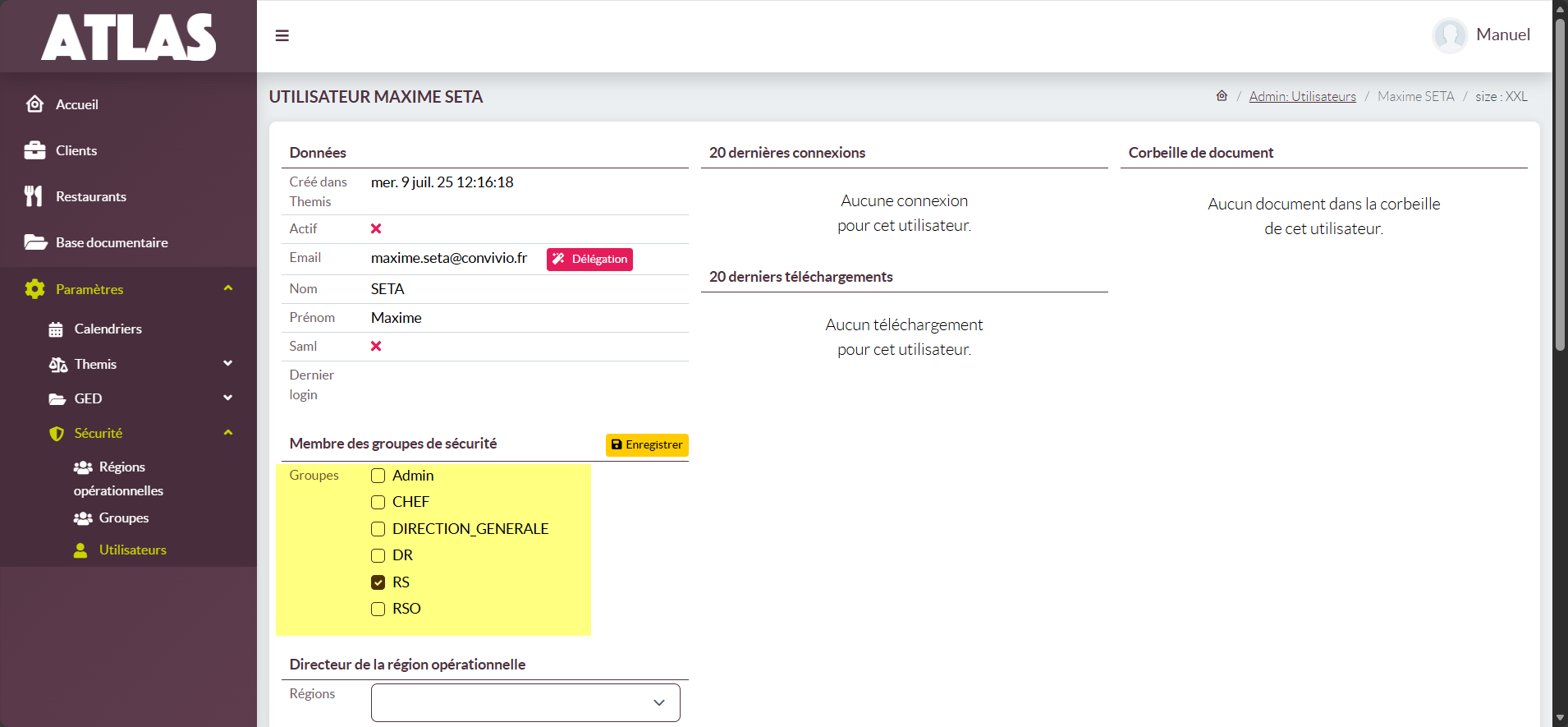The image size is (1568, 727).
Task: Check the DIRECTION_GENERALE group box
Action: click(378, 529)
